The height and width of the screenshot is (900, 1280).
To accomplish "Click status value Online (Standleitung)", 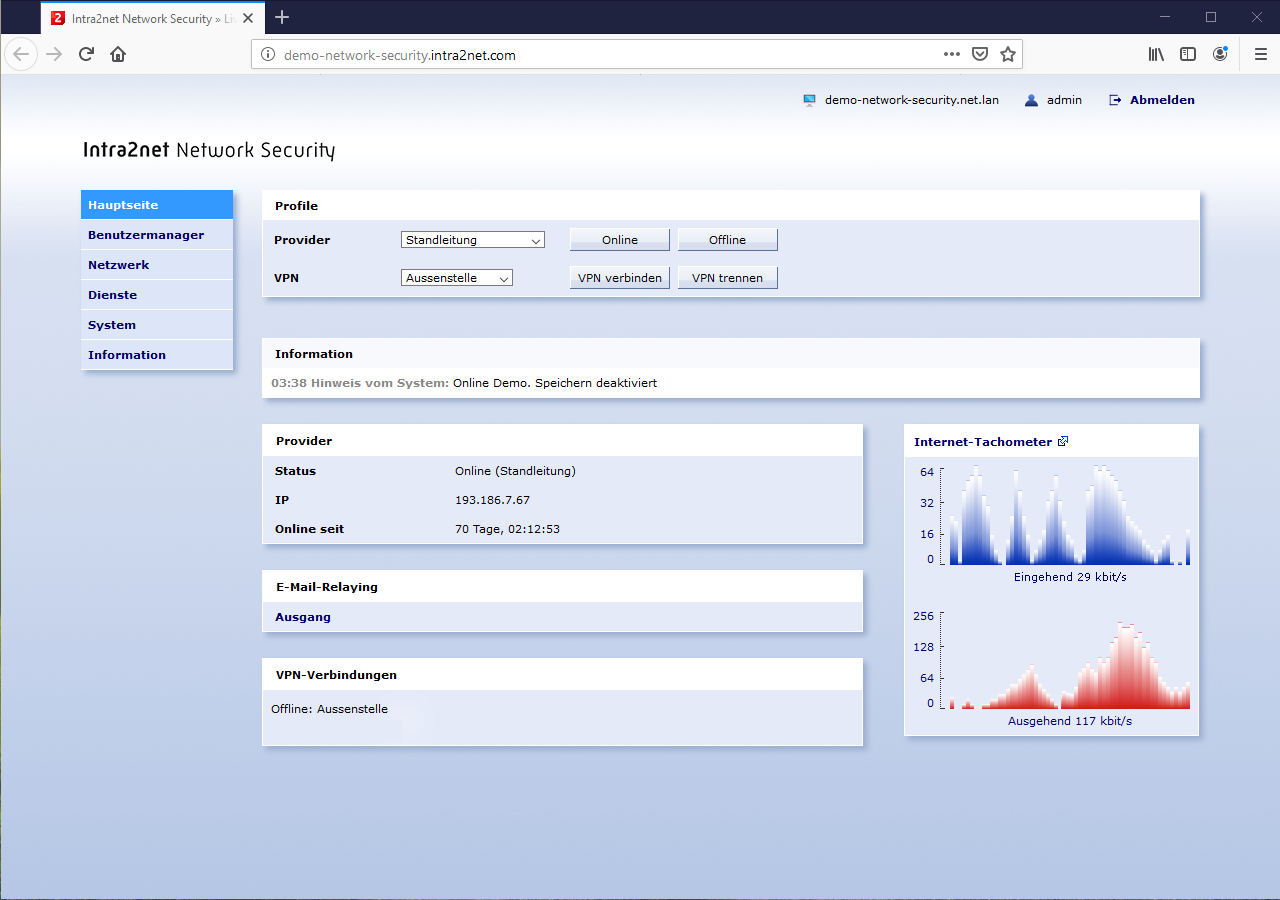I will point(515,471).
